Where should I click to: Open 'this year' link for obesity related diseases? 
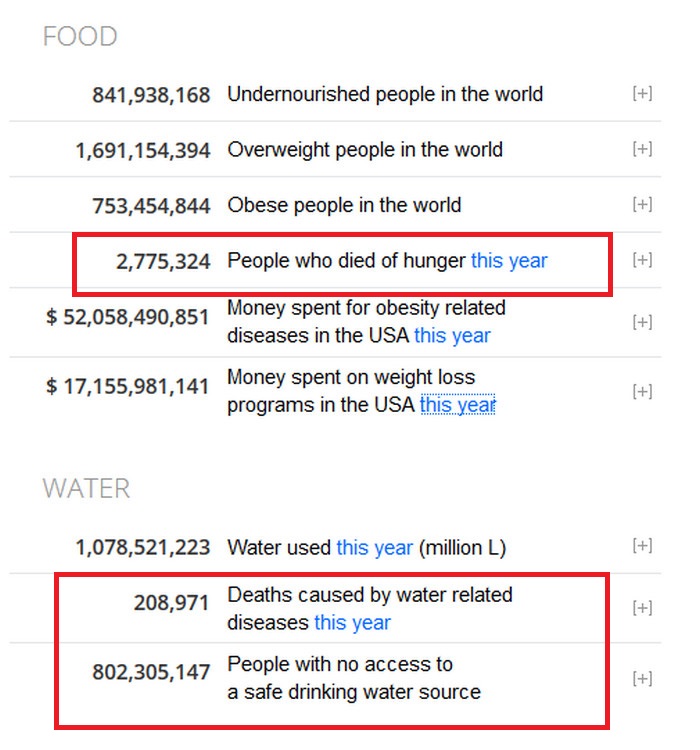[x=452, y=336]
